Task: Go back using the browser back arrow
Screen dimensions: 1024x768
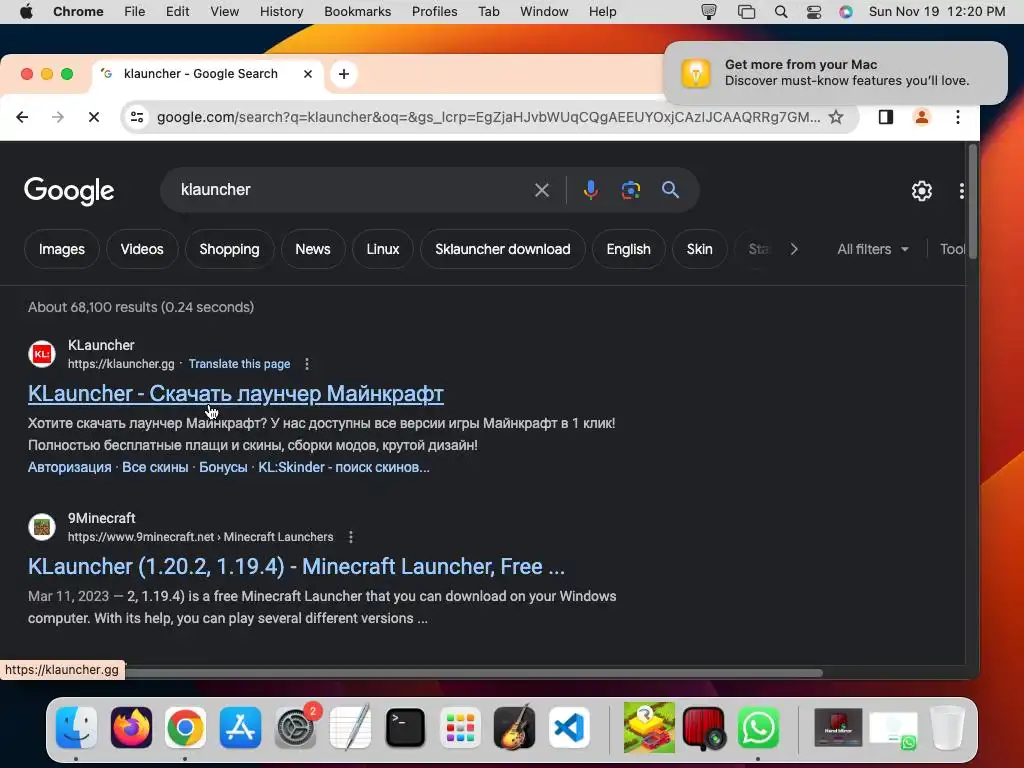Action: pos(22,117)
